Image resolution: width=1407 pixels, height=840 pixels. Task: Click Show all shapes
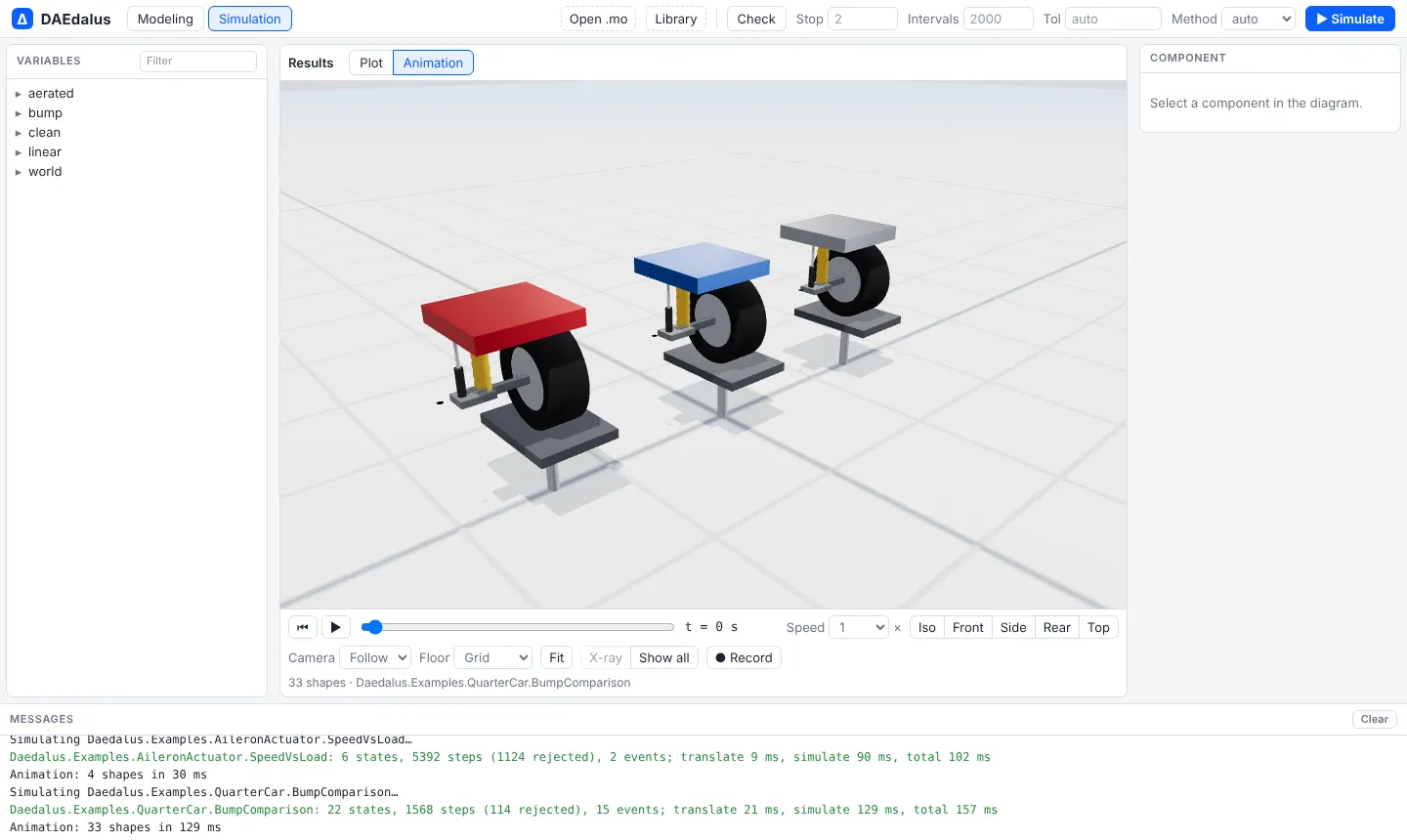coord(664,657)
